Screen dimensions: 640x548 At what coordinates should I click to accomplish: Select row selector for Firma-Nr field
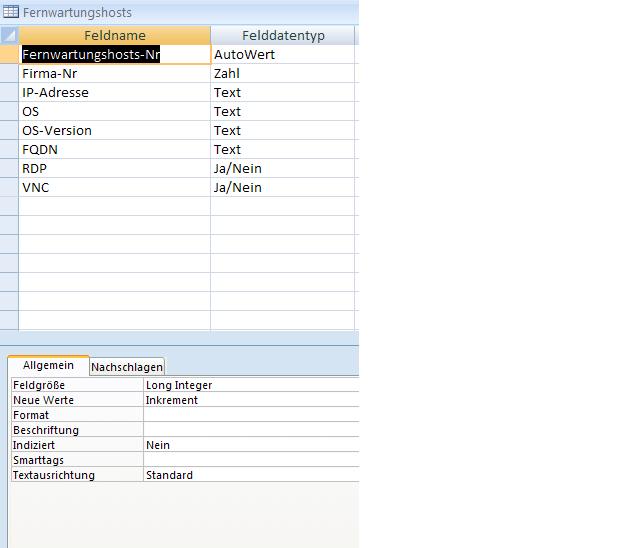[9, 73]
